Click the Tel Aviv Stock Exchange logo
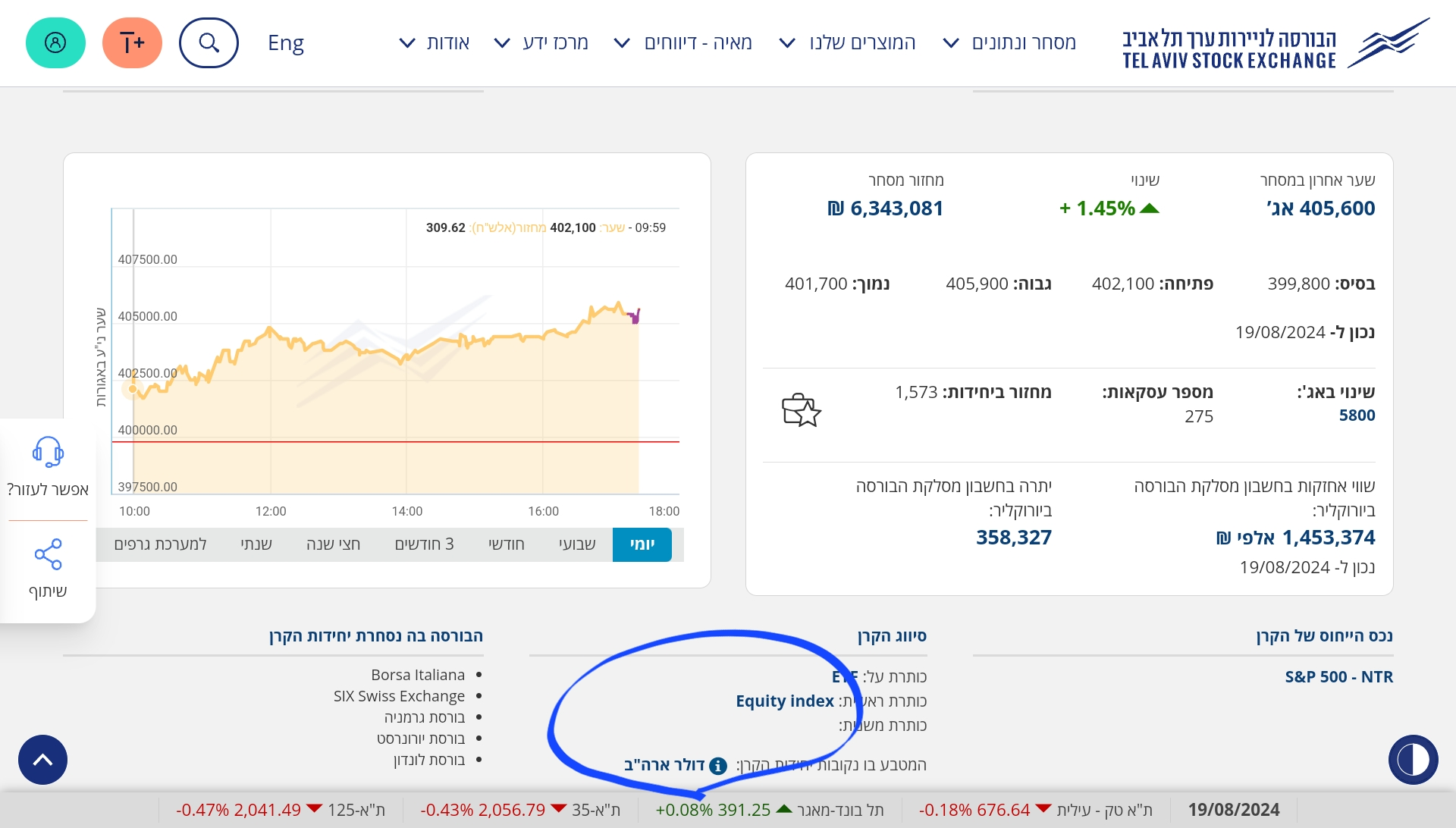Screen dimensions: 1456x828 tap(1274, 45)
